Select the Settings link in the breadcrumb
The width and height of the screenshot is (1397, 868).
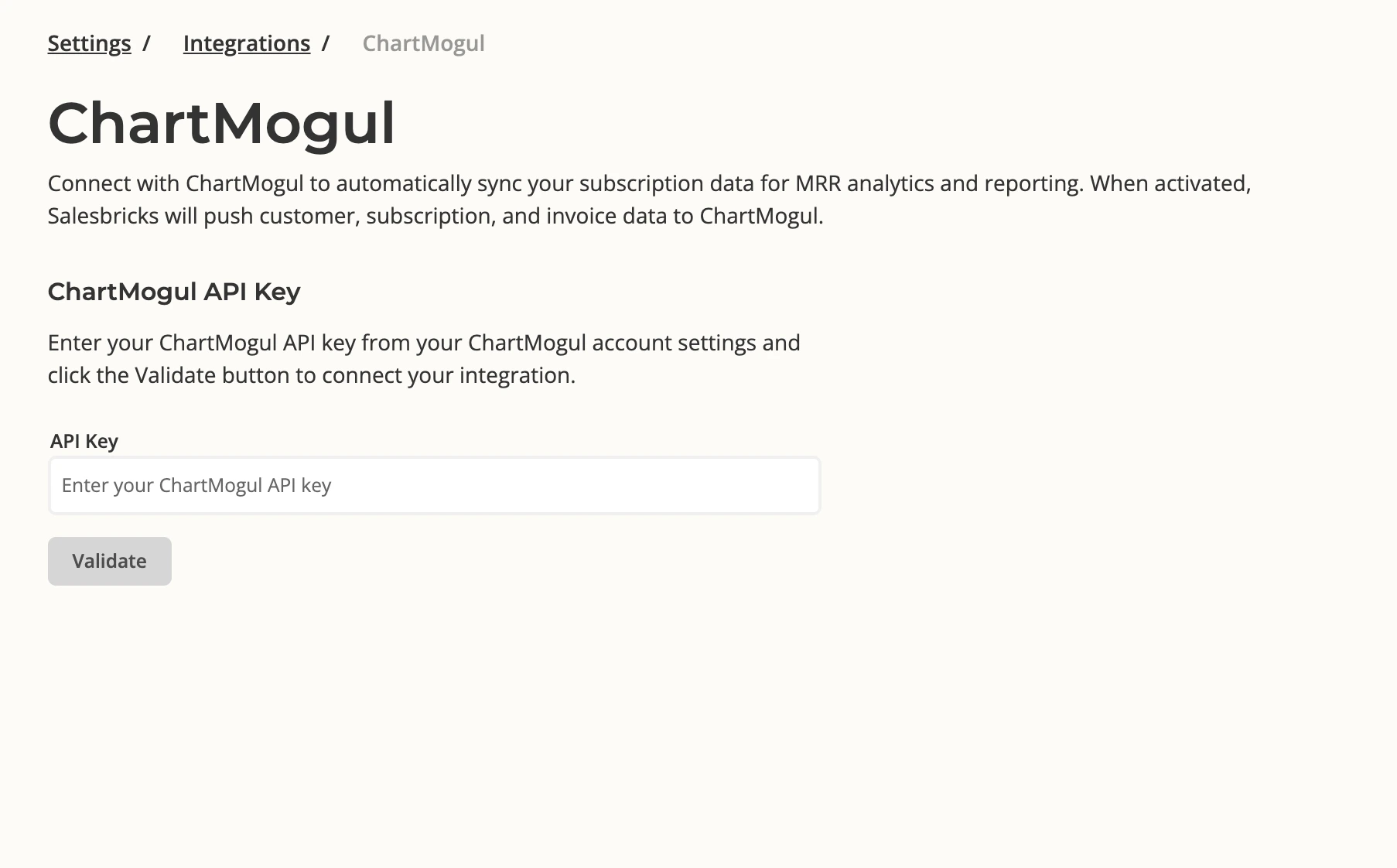[88, 43]
